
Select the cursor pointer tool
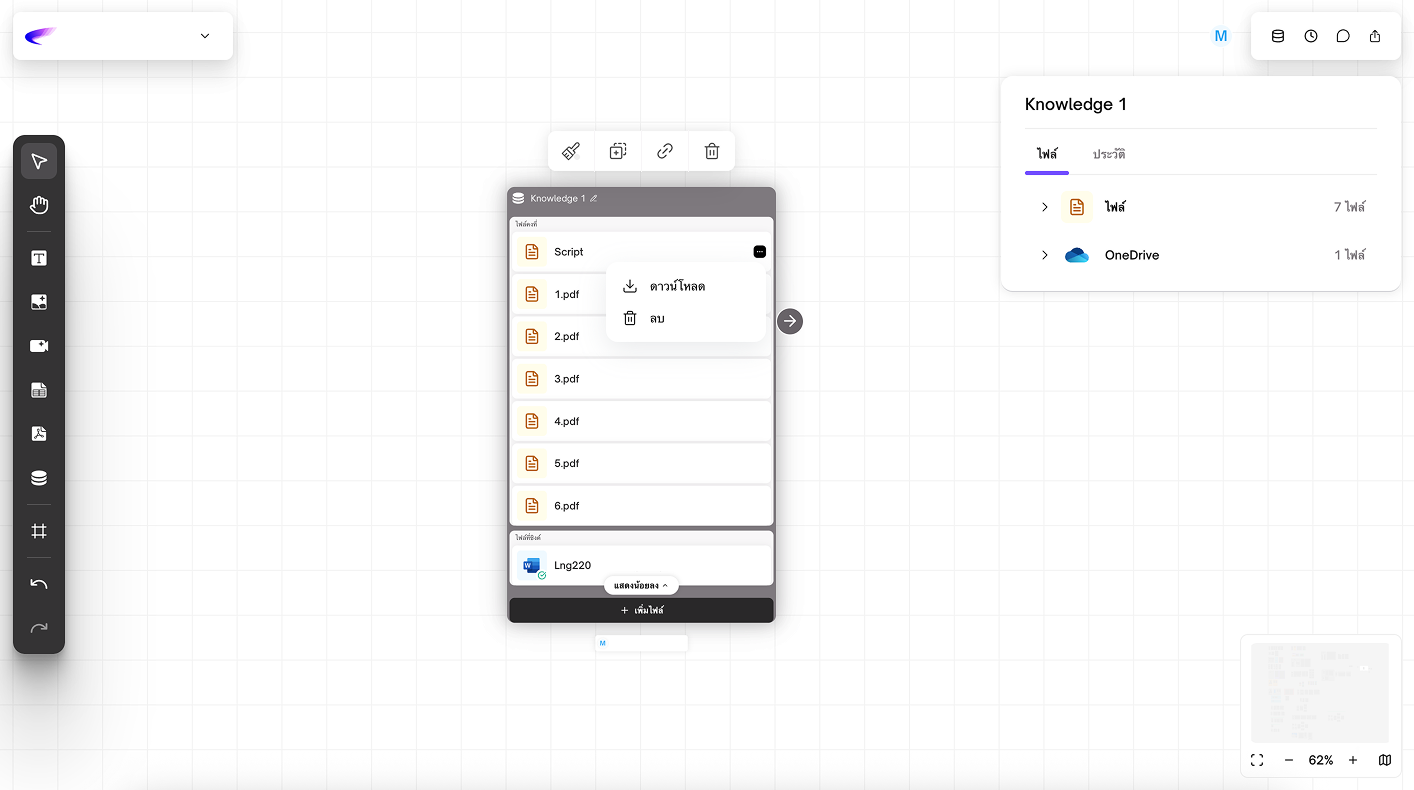[39, 162]
